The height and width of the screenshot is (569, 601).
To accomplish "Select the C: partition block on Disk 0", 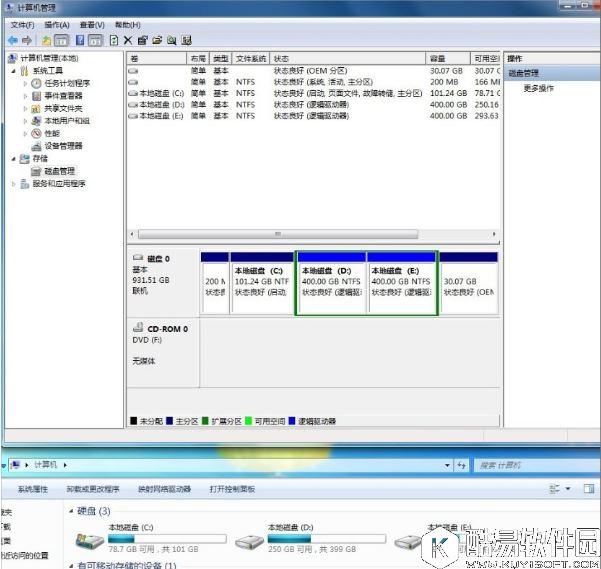I will pyautogui.click(x=262, y=284).
